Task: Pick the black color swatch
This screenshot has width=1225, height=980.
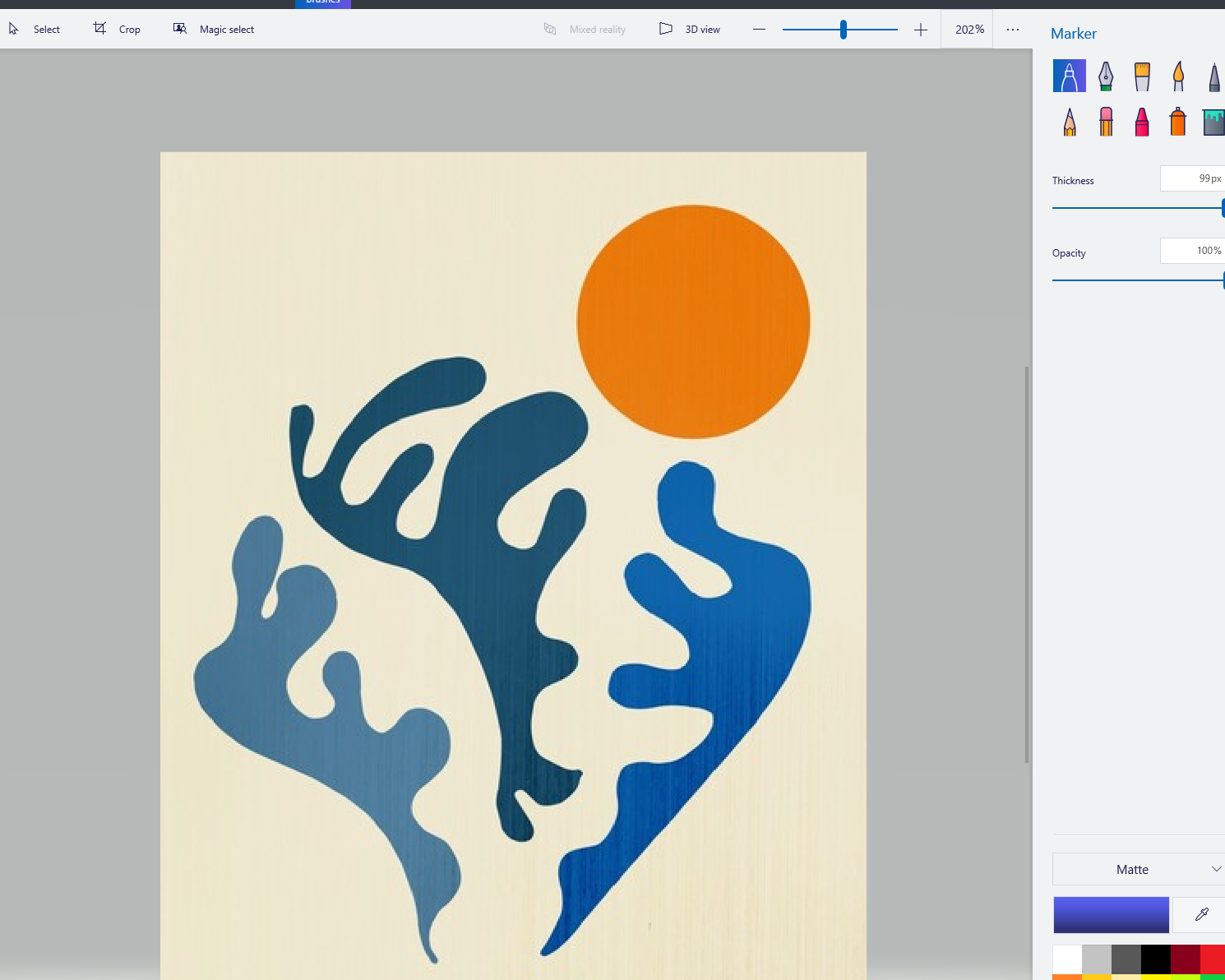Action: point(1155,959)
